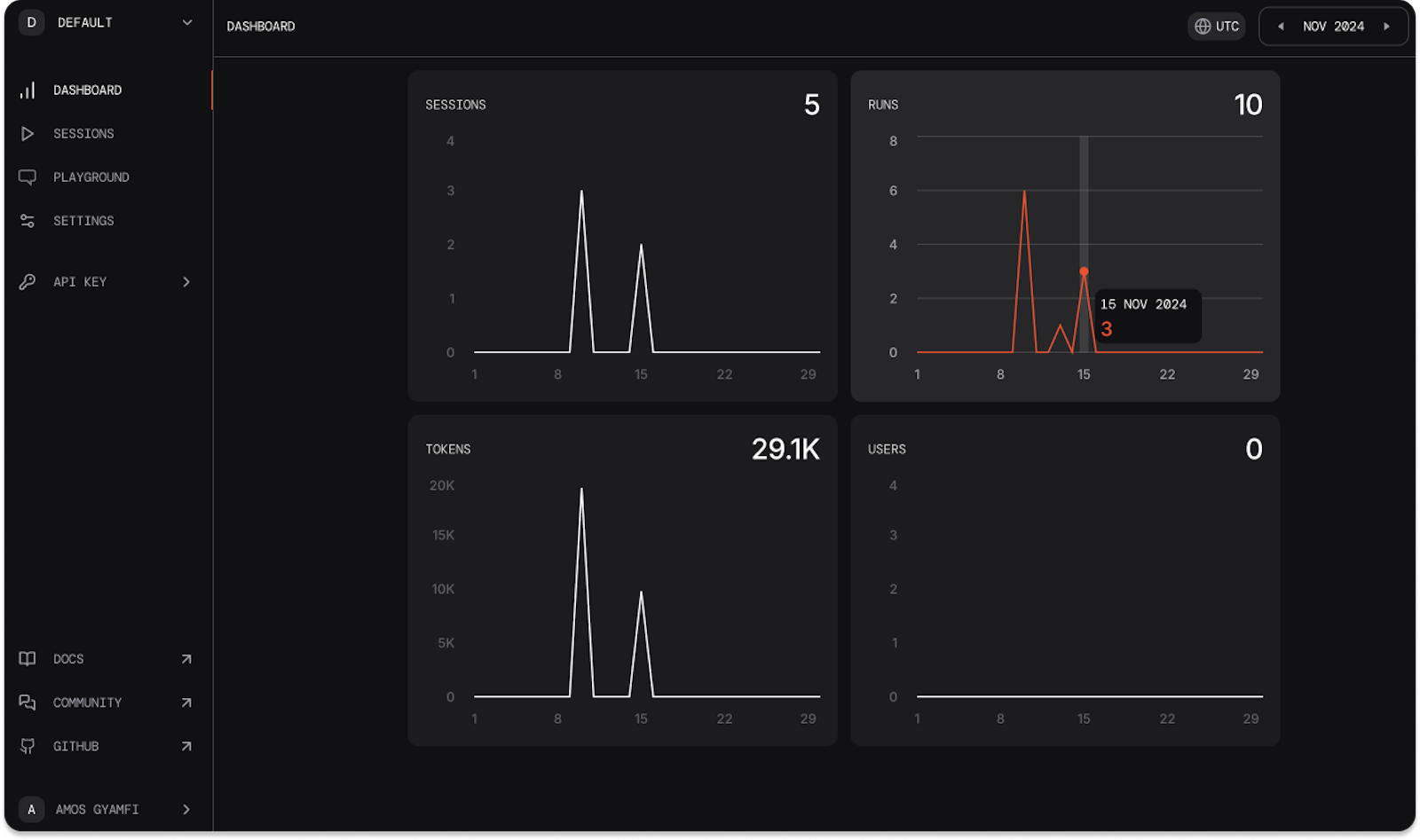Viewport: 1420px width, 840px height.
Task: Select Dashboard in the navigation menu
Action: pyautogui.click(x=87, y=89)
